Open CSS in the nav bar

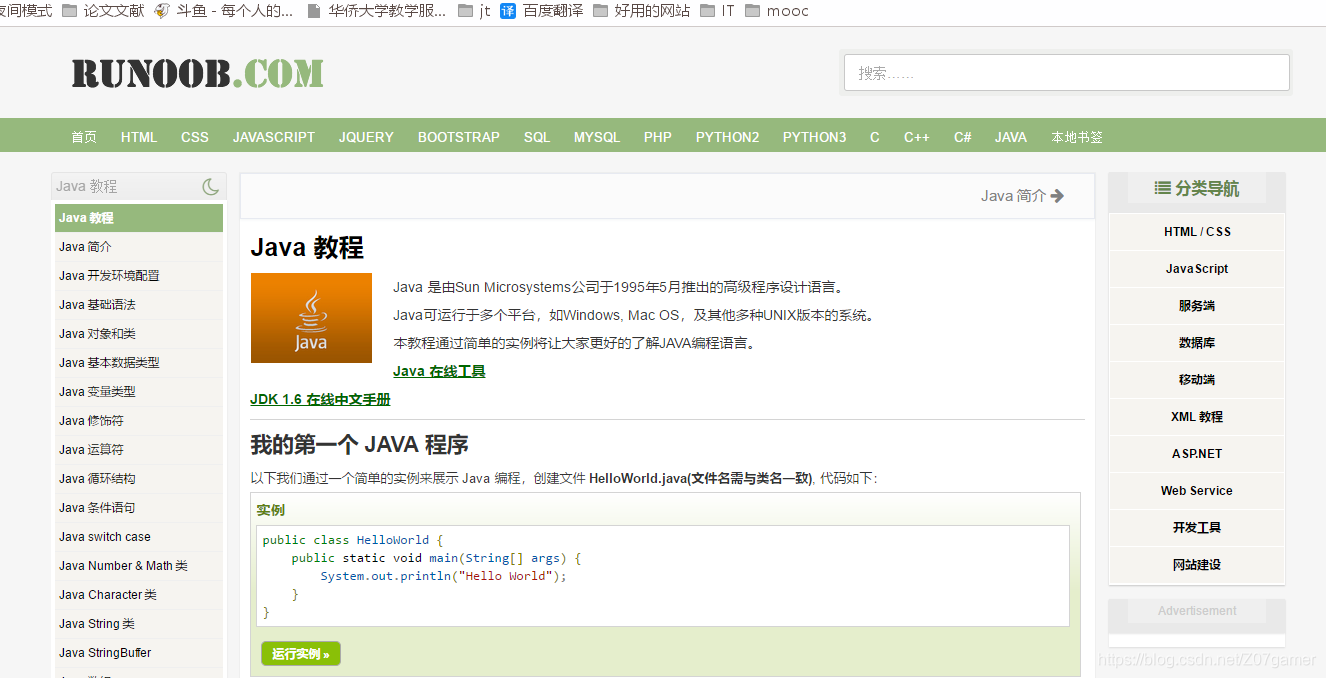[x=195, y=137]
